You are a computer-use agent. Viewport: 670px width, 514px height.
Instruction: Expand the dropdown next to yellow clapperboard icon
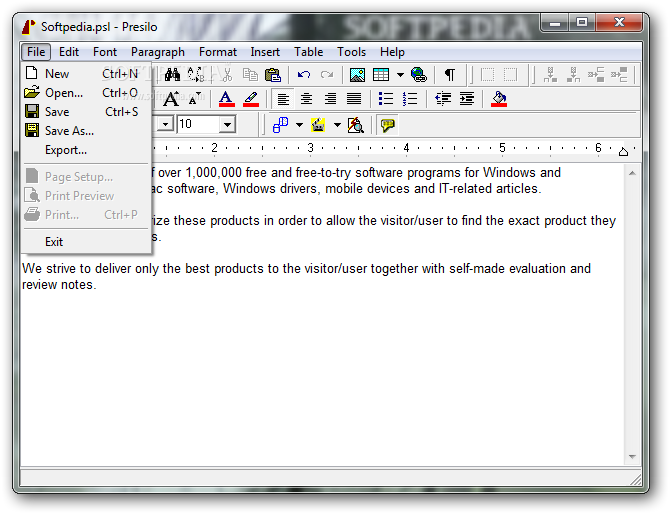point(337,125)
